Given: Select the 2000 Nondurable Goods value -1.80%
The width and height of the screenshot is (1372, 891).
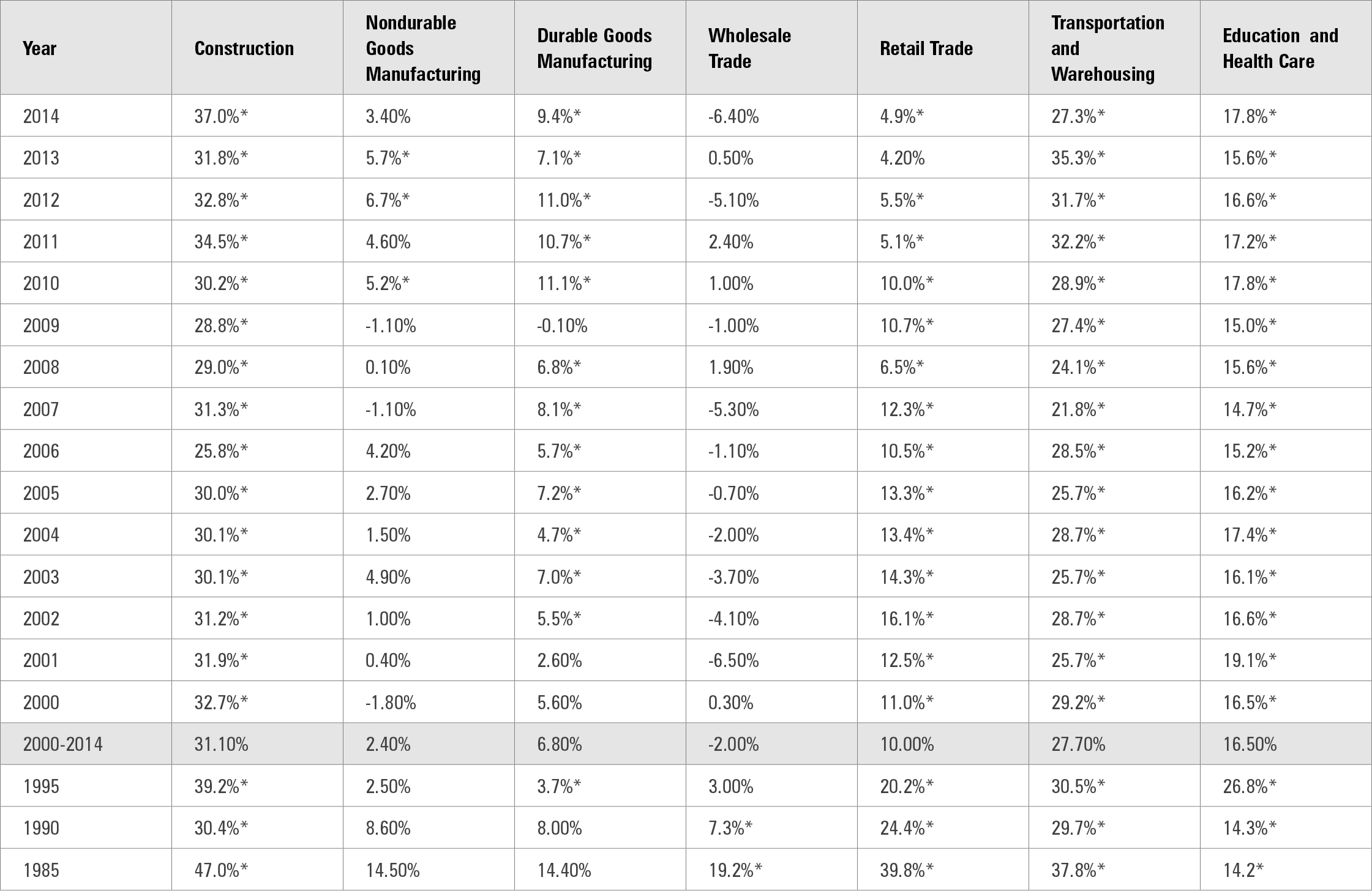Looking at the screenshot, I should pos(390,702).
